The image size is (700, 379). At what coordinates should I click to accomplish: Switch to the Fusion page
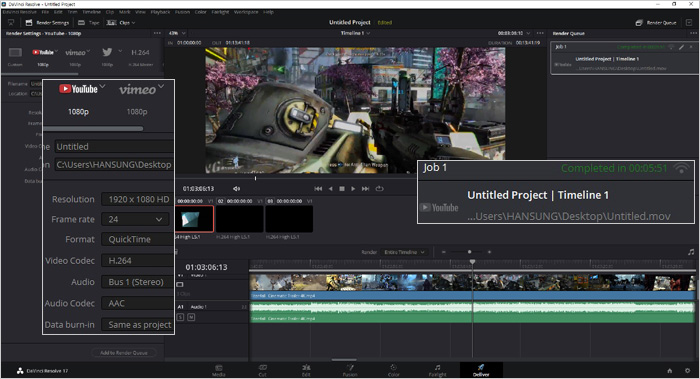pyautogui.click(x=350, y=371)
